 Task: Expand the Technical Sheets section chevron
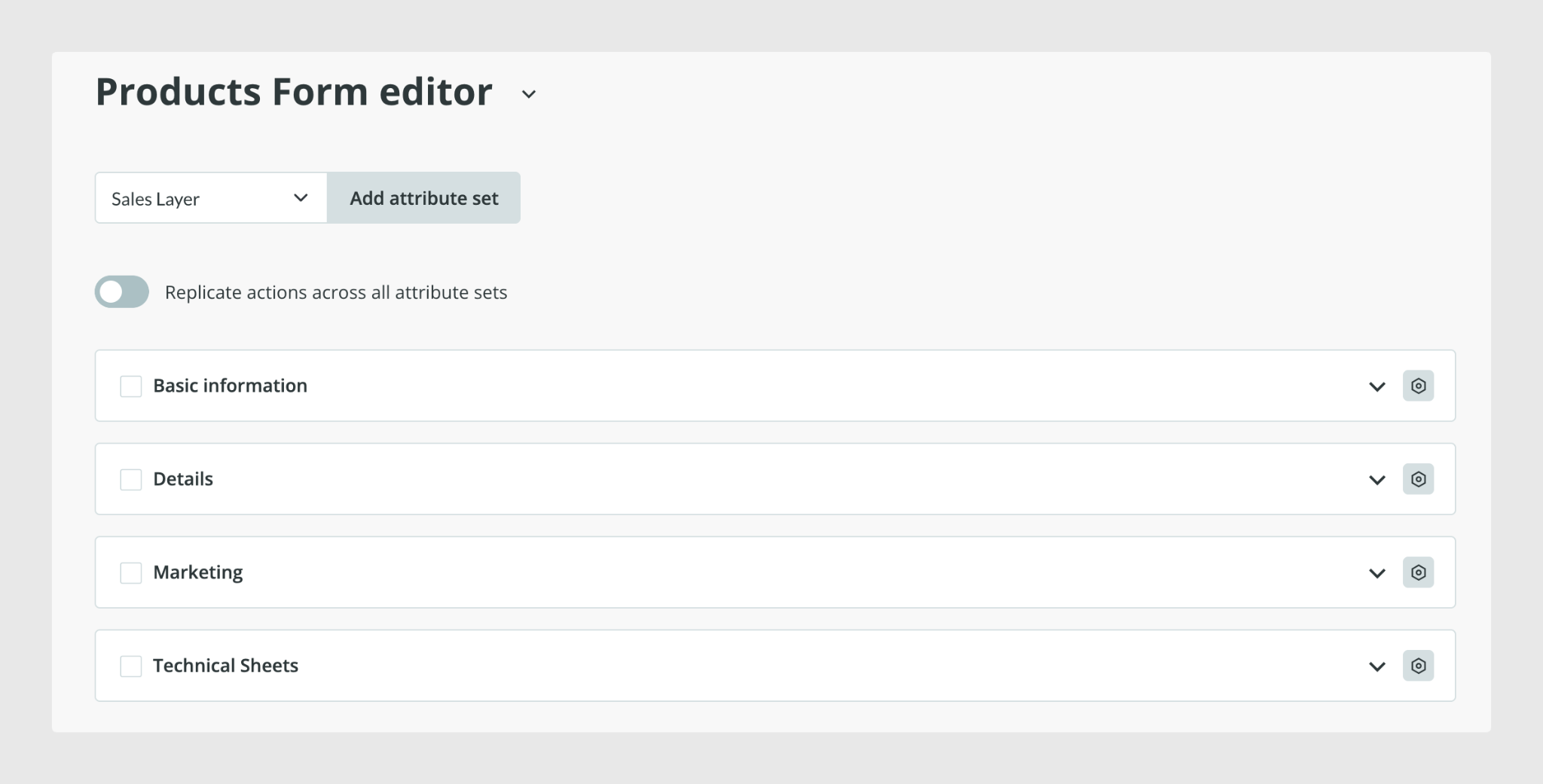coord(1377,667)
